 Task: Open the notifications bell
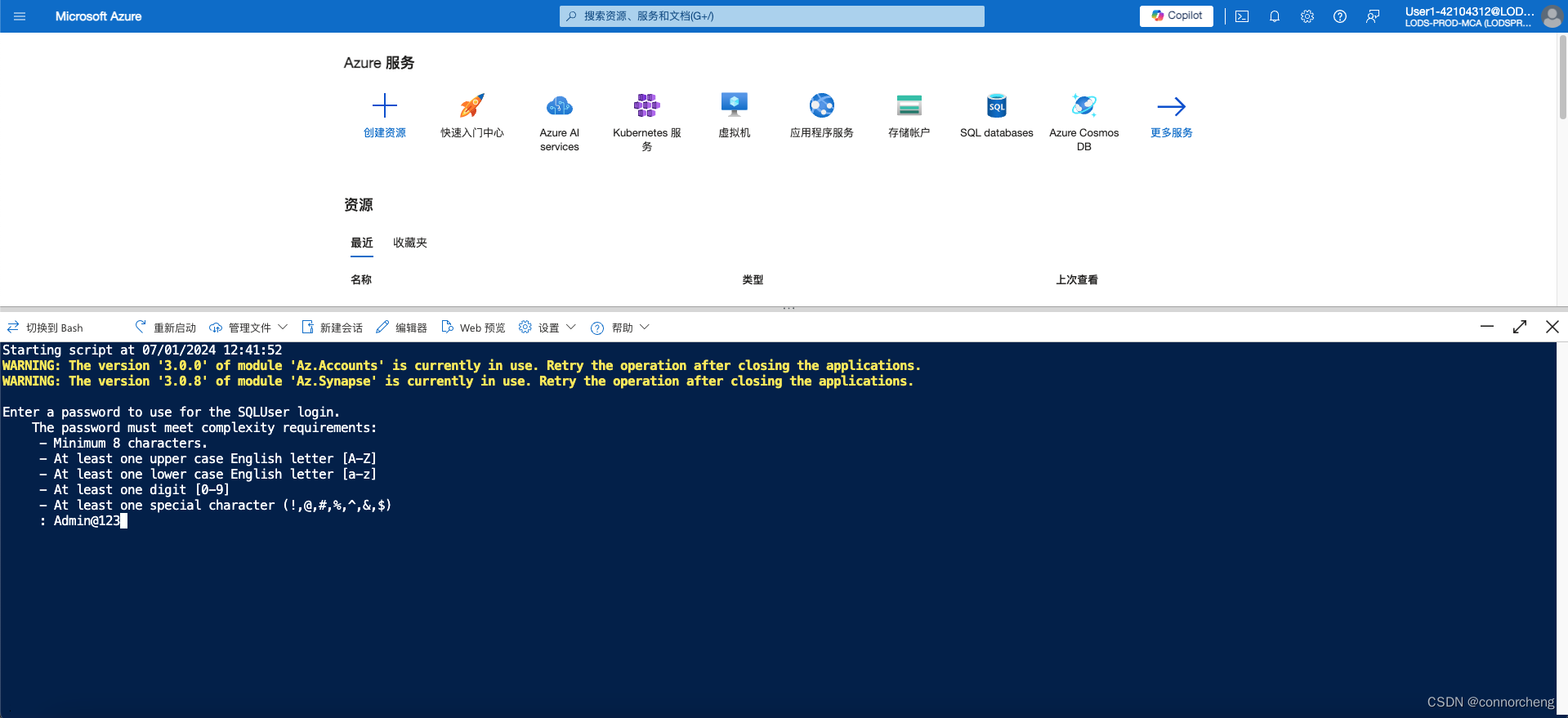tap(1275, 16)
